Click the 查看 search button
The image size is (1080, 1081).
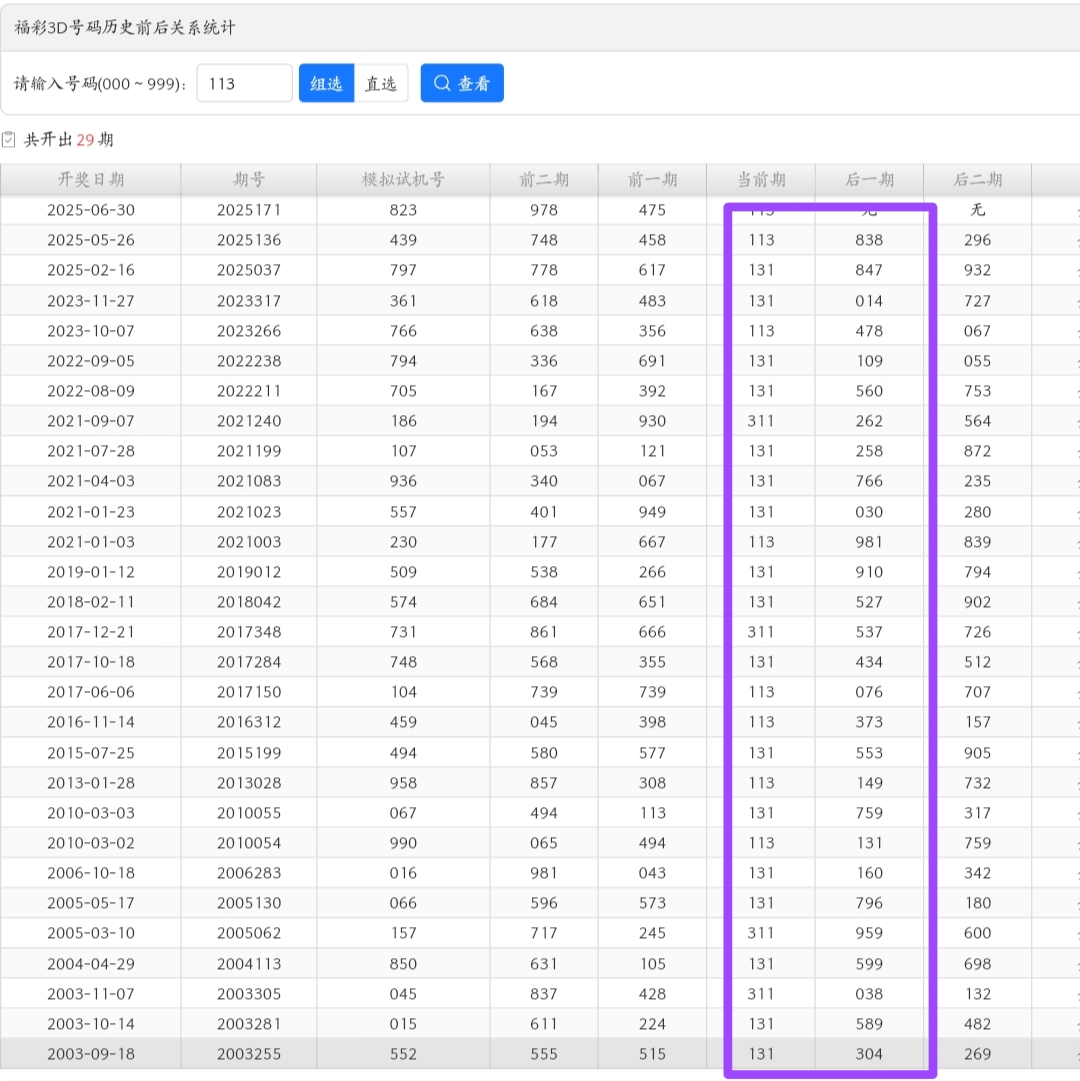coord(462,83)
